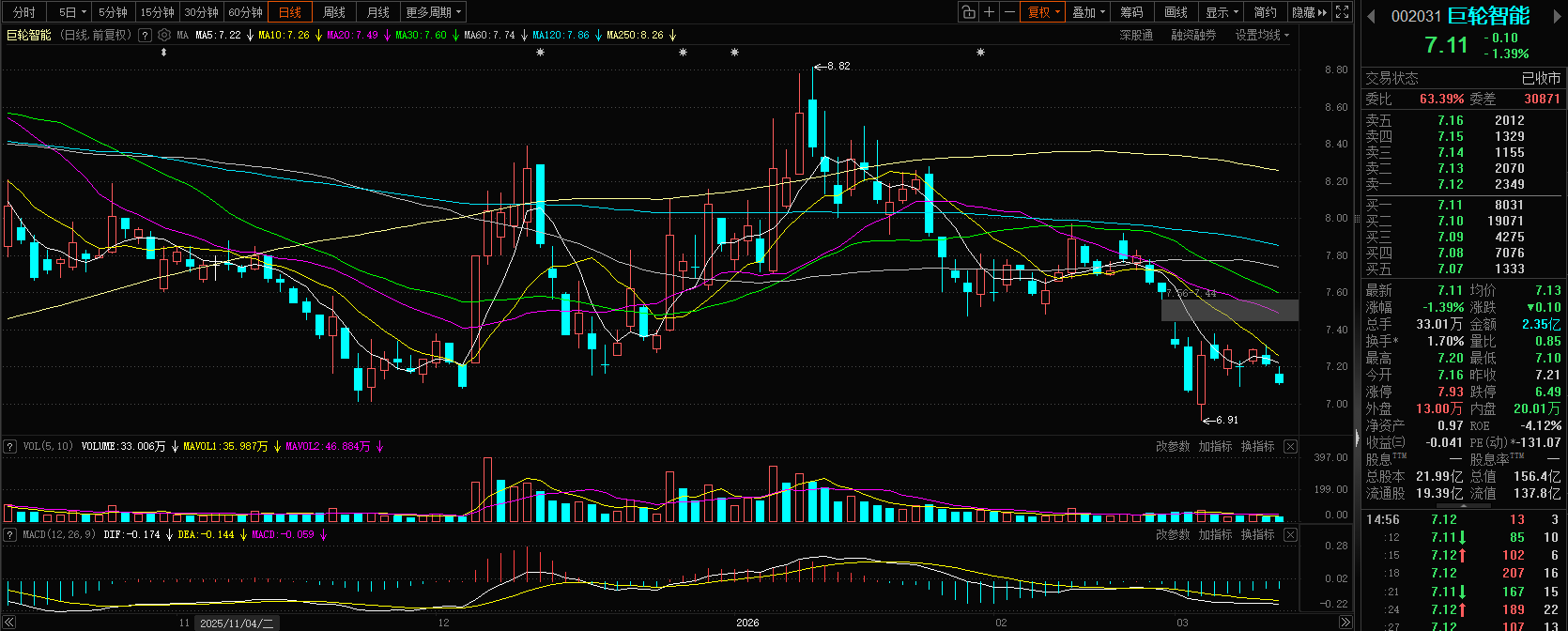1568x631 pixels.
Task: Click 加指标 in the VOL panel
Action: (1215, 446)
